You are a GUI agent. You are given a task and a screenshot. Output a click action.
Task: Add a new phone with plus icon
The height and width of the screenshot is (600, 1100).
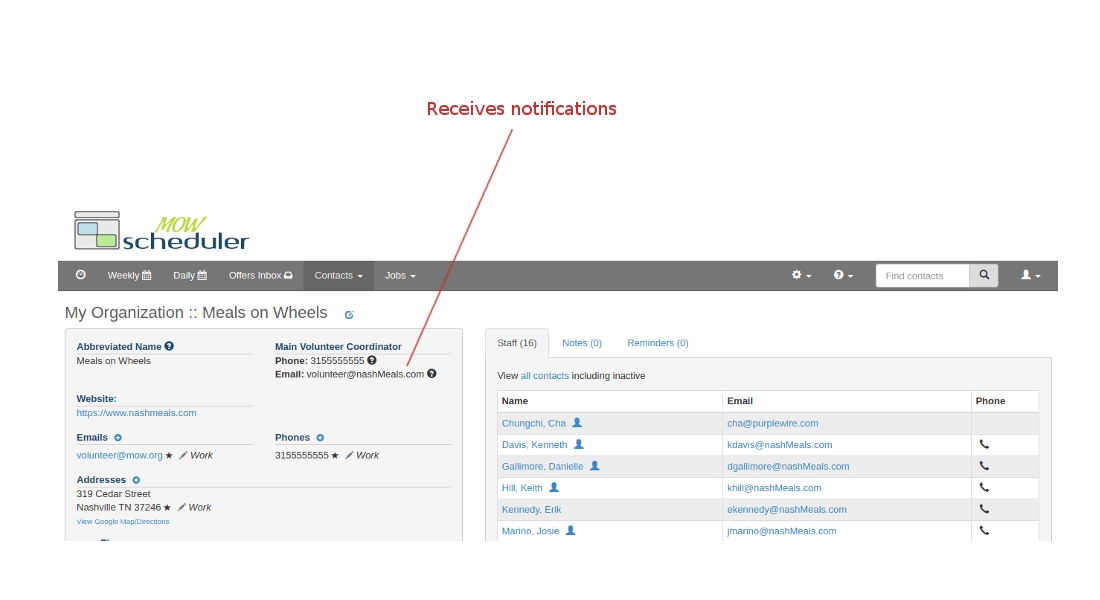click(x=320, y=438)
